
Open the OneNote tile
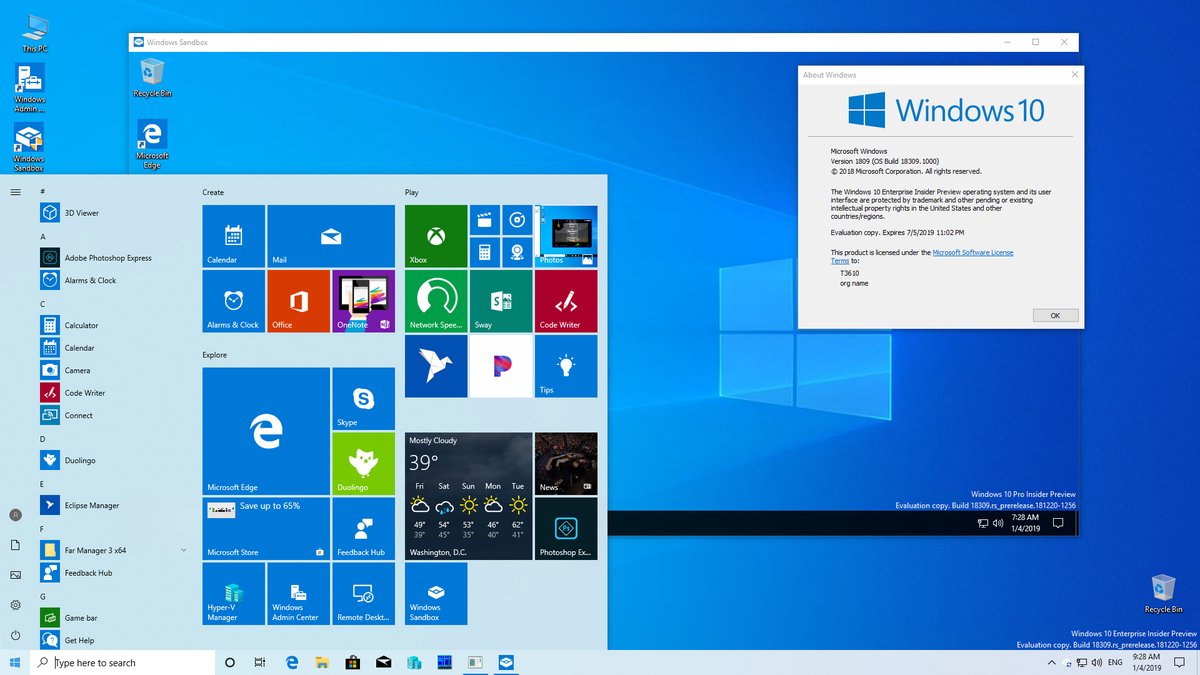[363, 301]
